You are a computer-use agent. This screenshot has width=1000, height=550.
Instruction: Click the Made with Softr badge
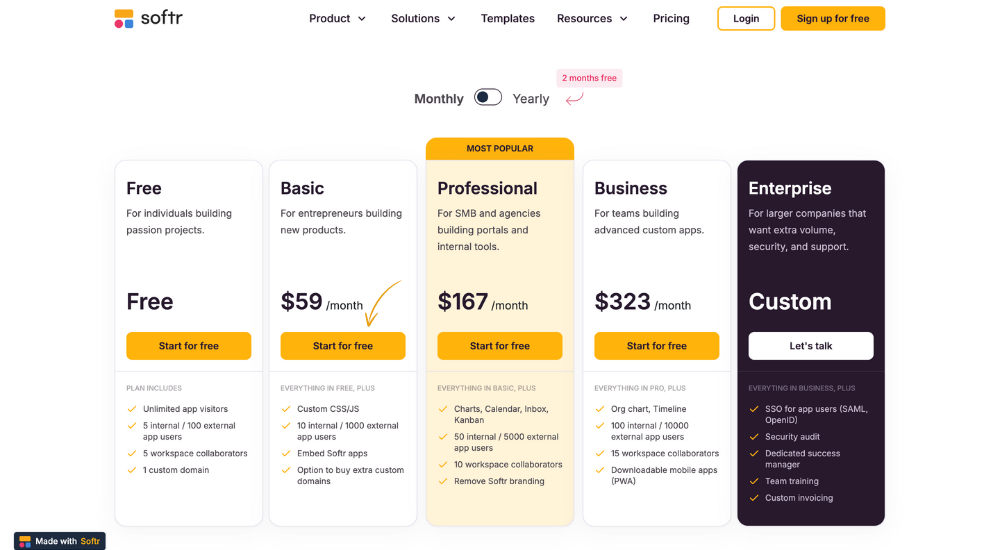click(60, 541)
